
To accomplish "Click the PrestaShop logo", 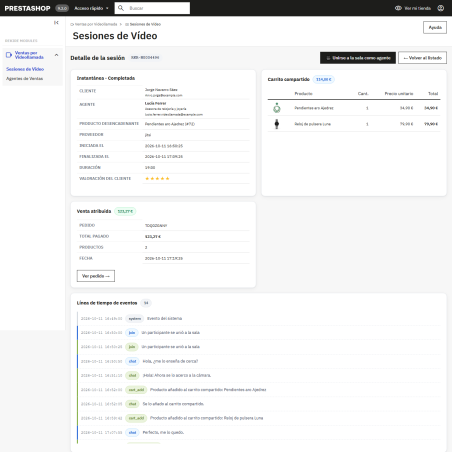I will click(27, 8).
